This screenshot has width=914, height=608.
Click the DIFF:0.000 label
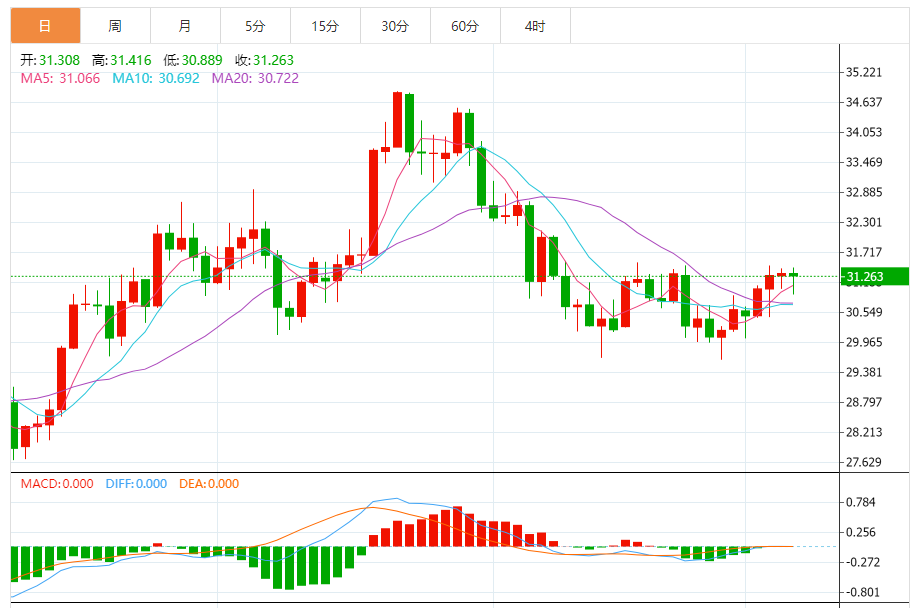click(x=136, y=484)
